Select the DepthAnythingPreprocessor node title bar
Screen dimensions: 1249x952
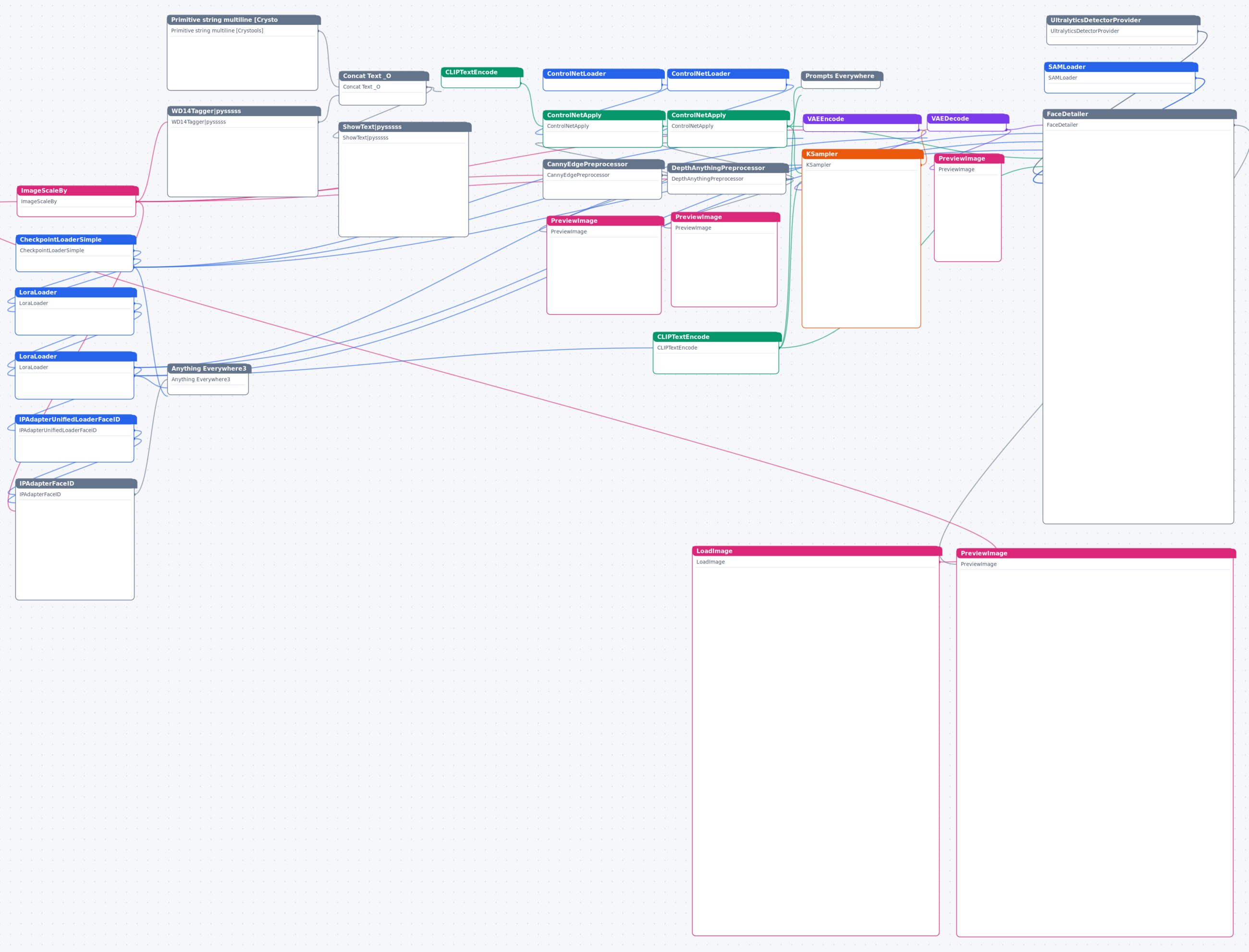click(x=728, y=168)
